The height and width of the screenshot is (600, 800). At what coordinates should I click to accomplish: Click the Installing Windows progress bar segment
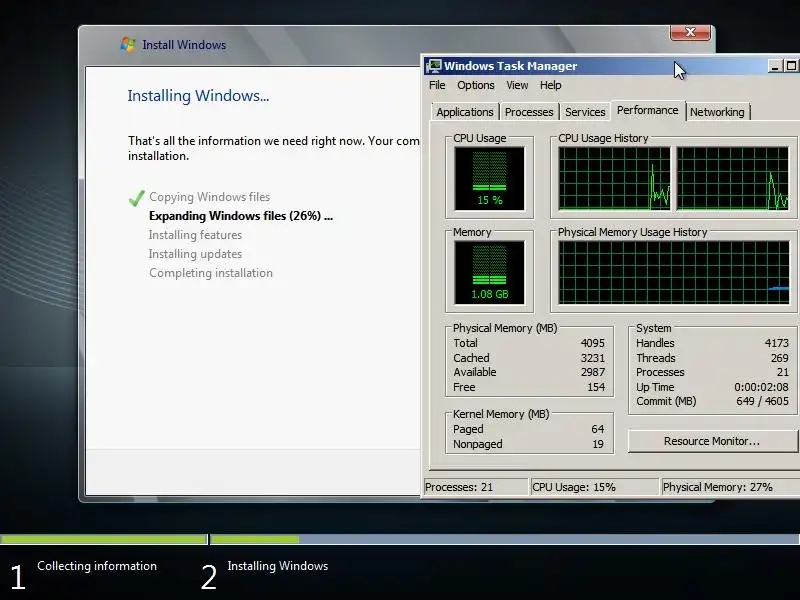(505, 539)
